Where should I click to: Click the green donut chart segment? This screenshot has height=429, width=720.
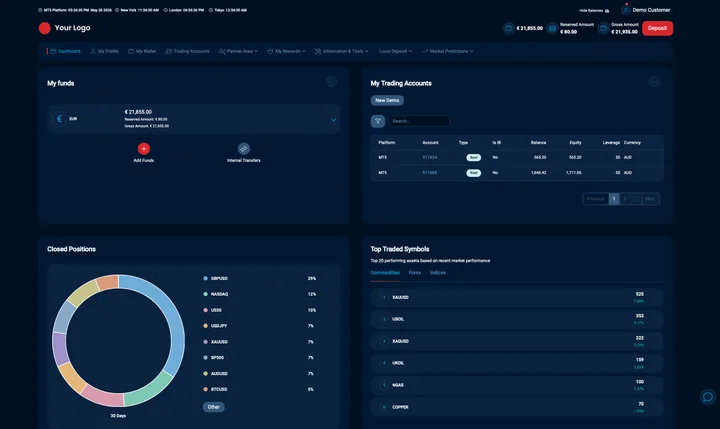pos(151,390)
